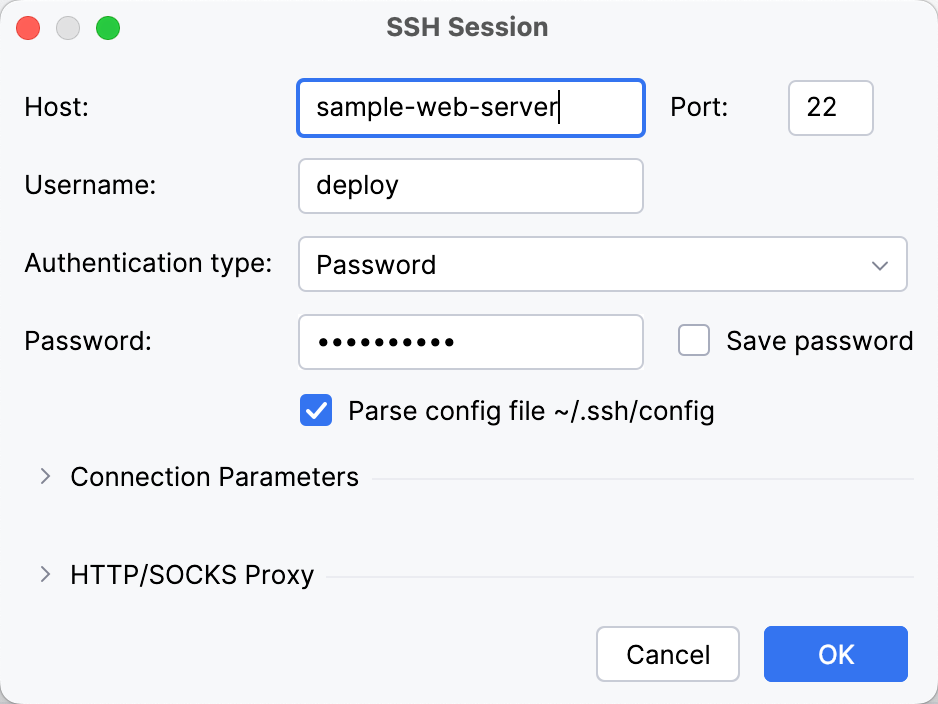Click the chevron at the dropdown's right edge
The width and height of the screenshot is (938, 704).
[x=879, y=264]
